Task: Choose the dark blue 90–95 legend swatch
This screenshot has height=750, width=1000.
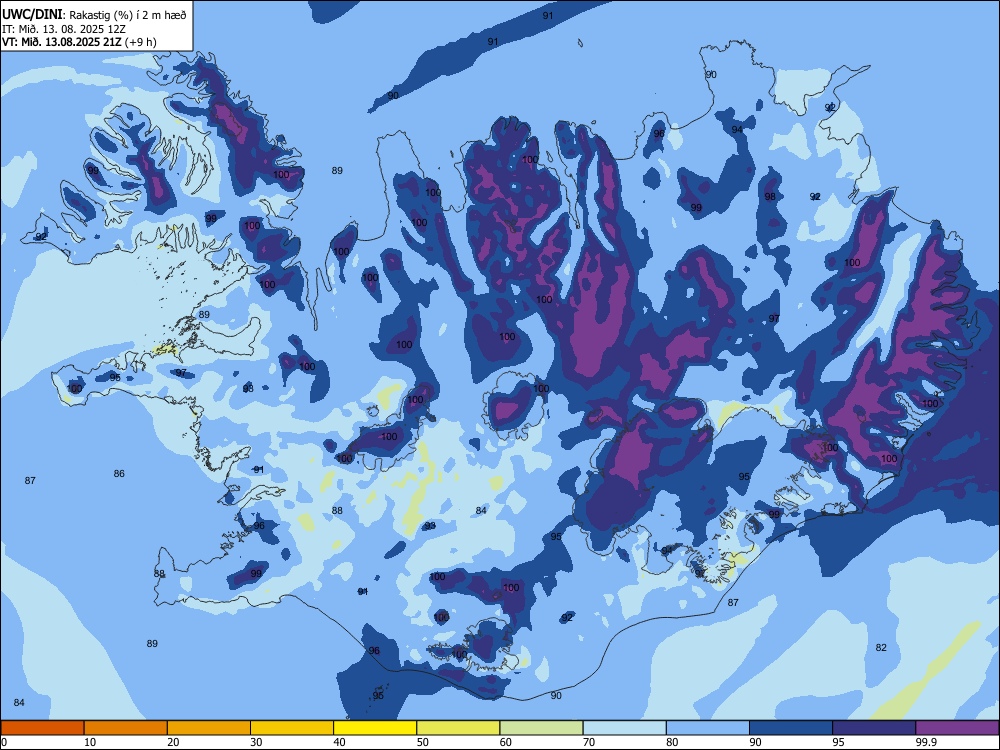Action: (791, 728)
